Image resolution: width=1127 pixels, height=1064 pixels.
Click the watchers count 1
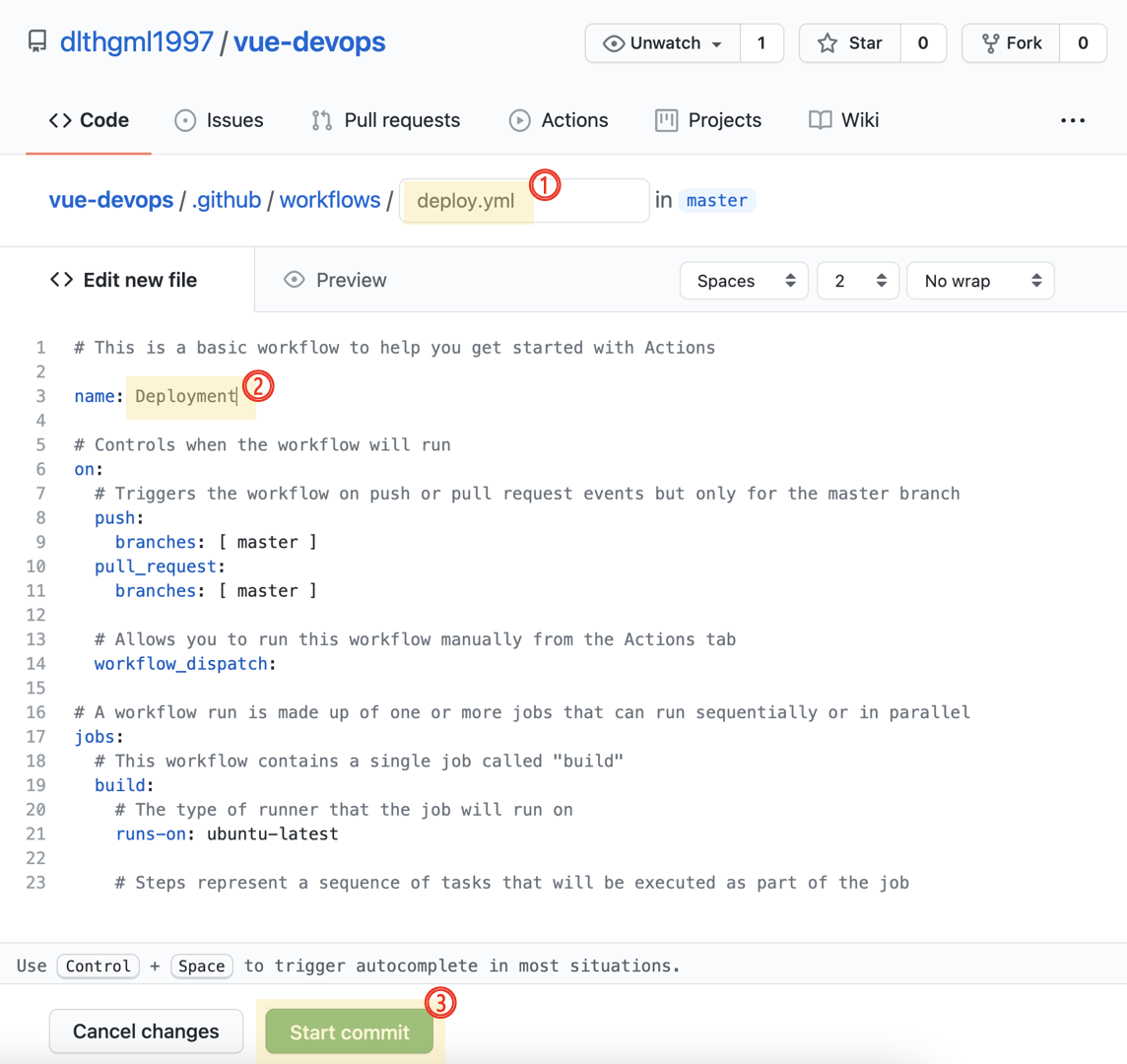[762, 43]
